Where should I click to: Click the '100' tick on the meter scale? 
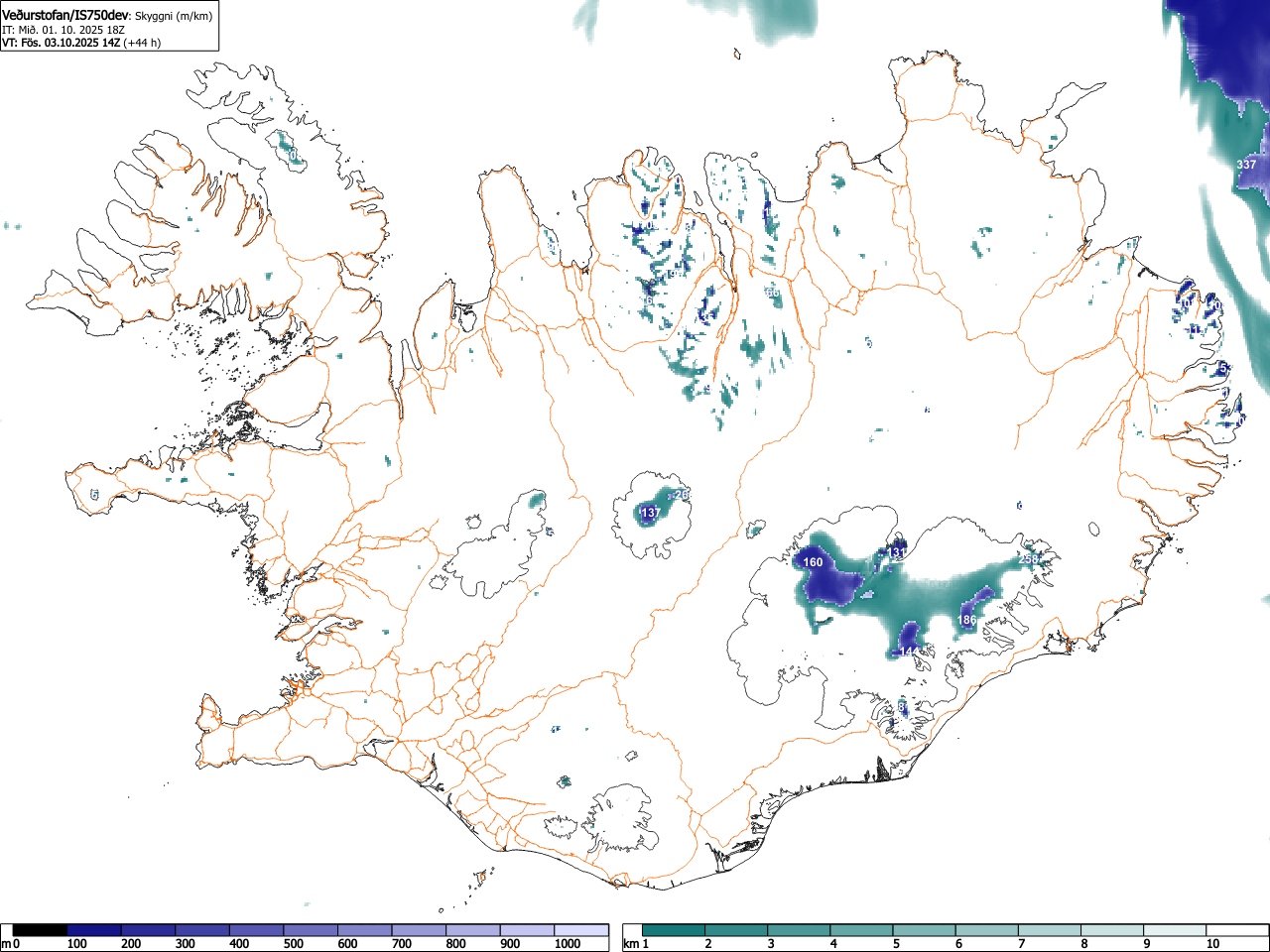(x=76, y=944)
